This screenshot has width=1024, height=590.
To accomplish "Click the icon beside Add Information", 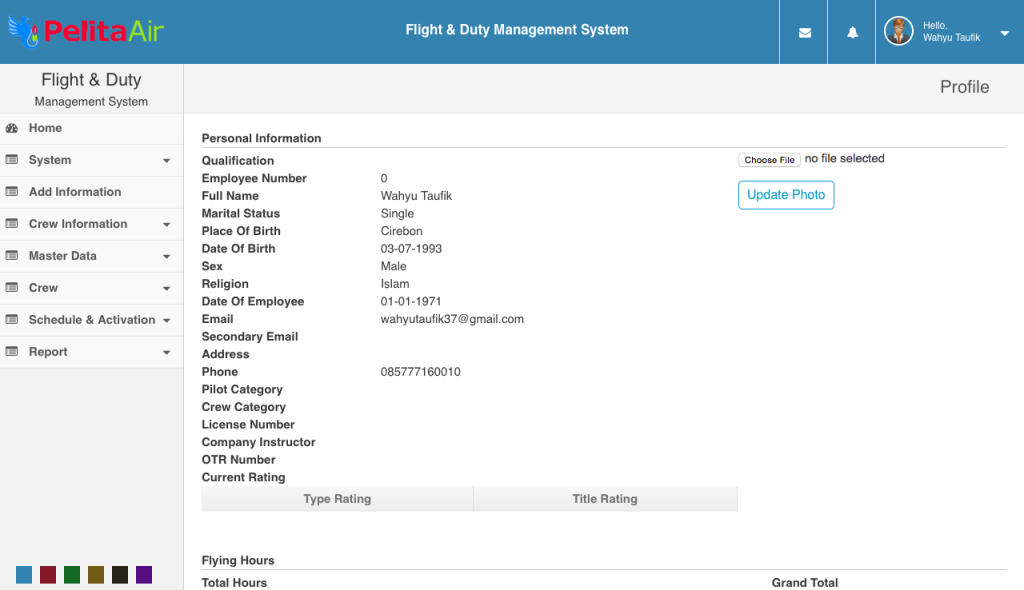I will click(12, 191).
